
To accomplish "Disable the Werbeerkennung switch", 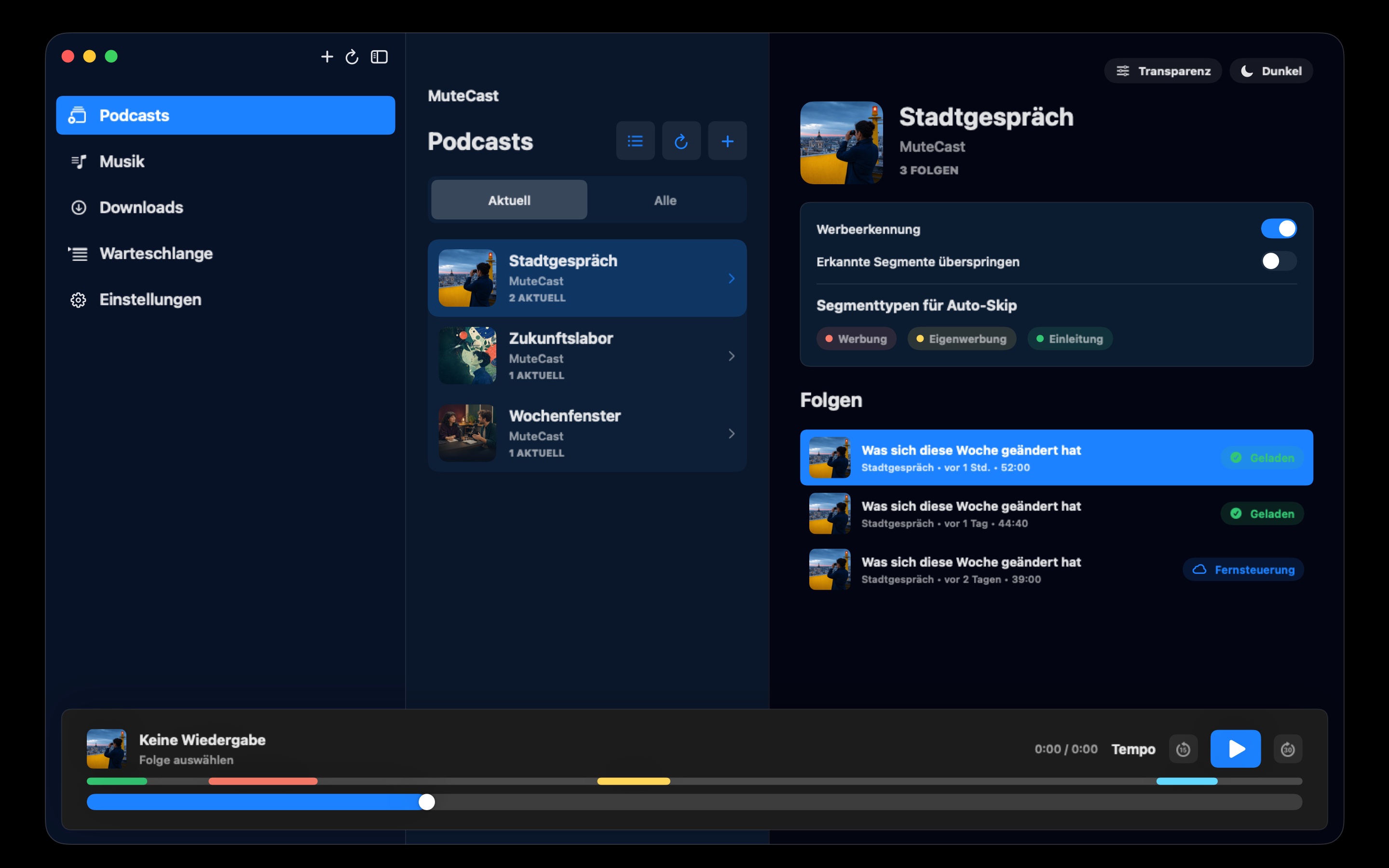I will (1278, 229).
